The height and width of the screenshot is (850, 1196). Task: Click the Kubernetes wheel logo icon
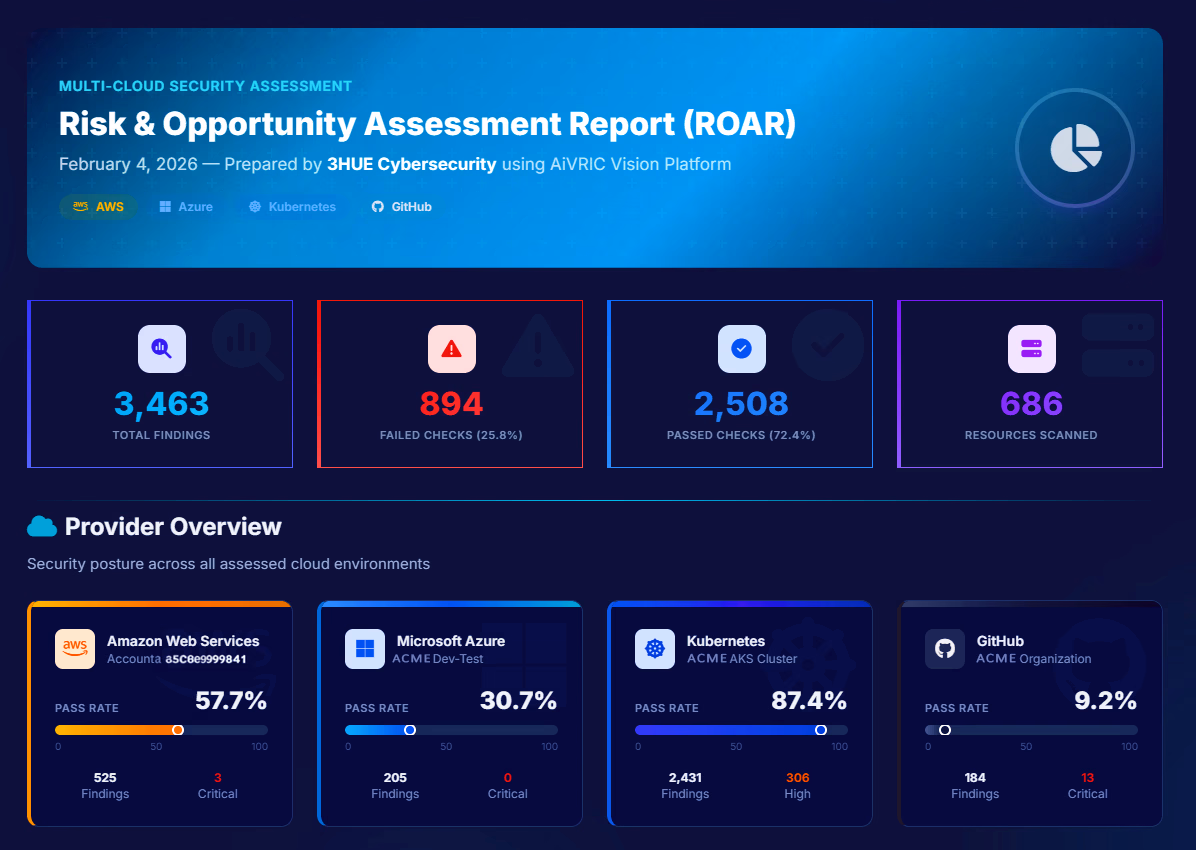point(655,648)
